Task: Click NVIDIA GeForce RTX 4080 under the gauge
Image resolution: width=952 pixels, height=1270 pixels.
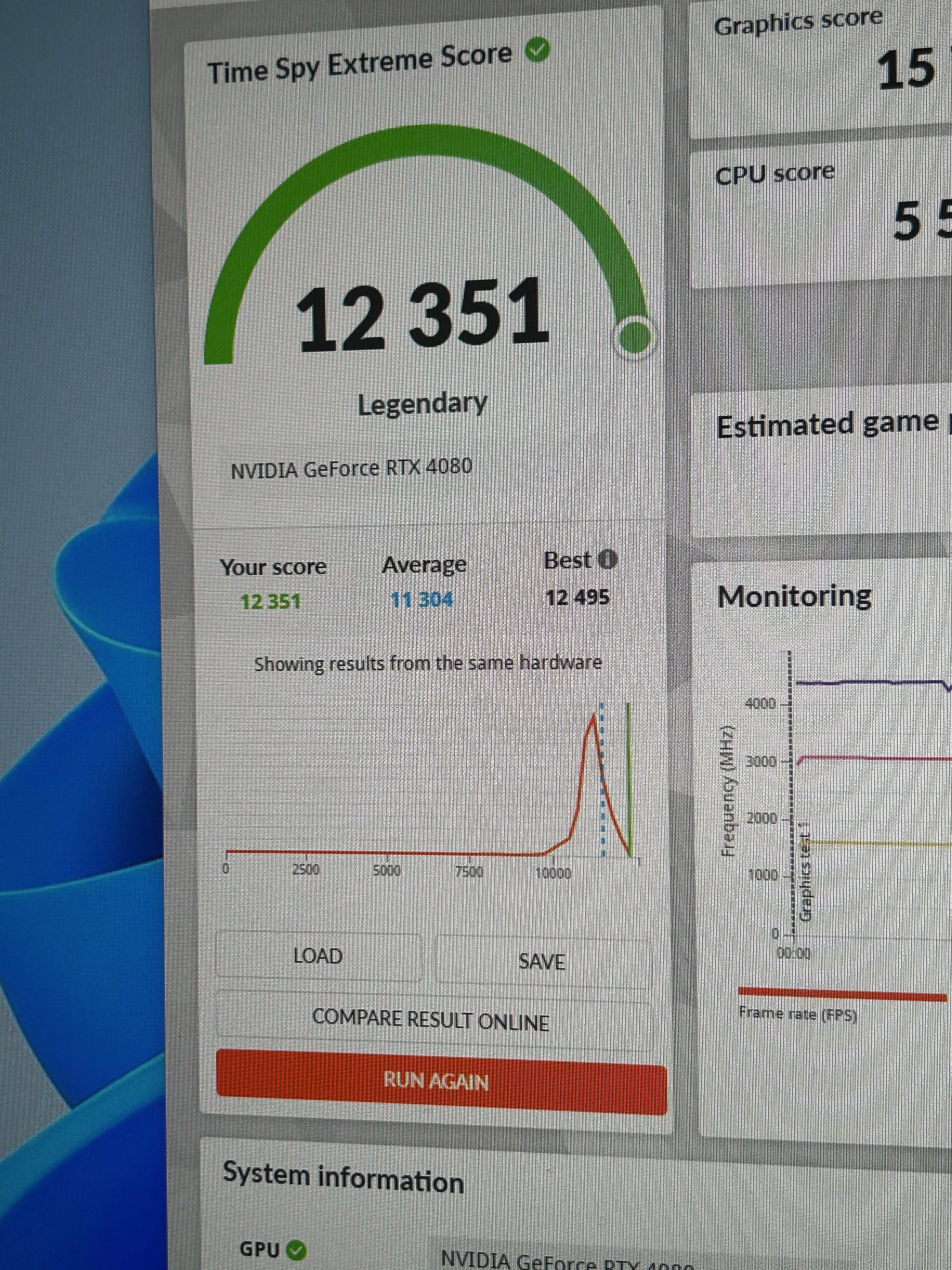Action: coord(351,468)
